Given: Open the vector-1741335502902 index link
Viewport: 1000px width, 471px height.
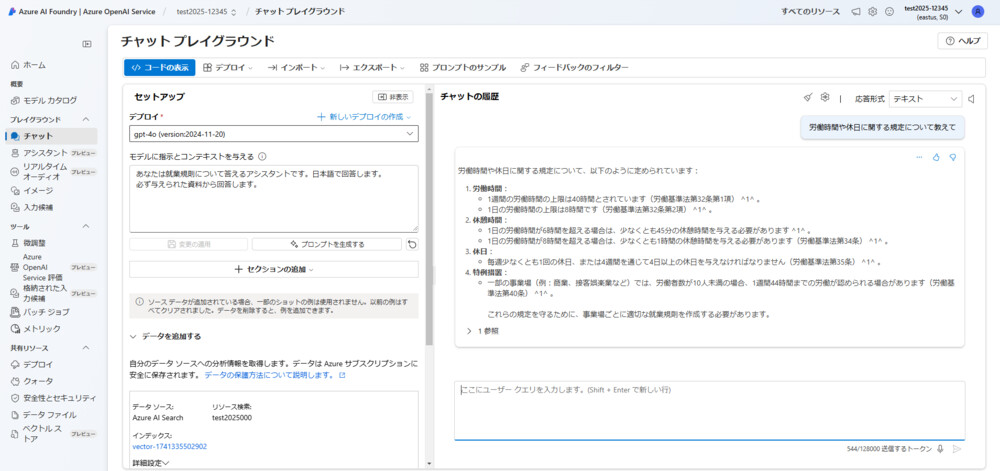Looking at the screenshot, I should click(x=170, y=447).
